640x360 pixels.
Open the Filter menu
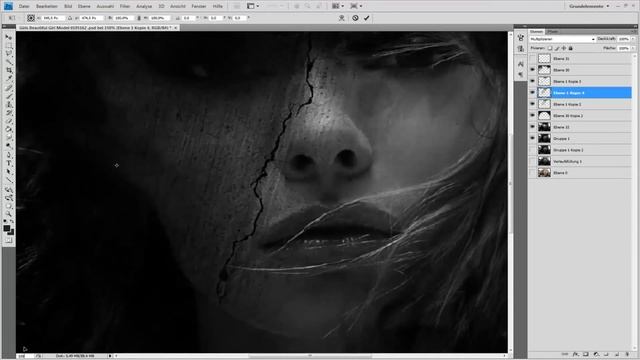coord(125,6)
